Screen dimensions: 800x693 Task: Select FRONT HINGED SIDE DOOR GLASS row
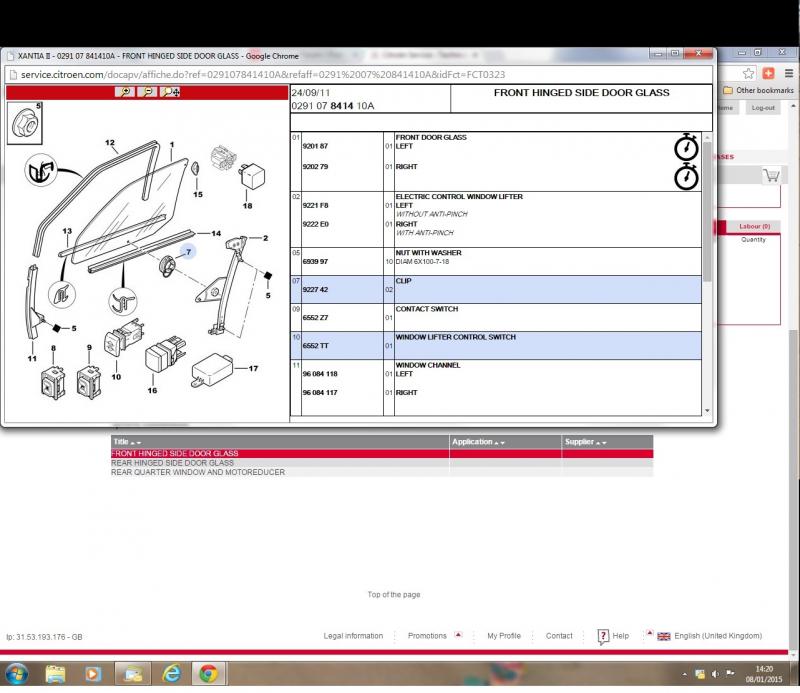[x=382, y=454]
